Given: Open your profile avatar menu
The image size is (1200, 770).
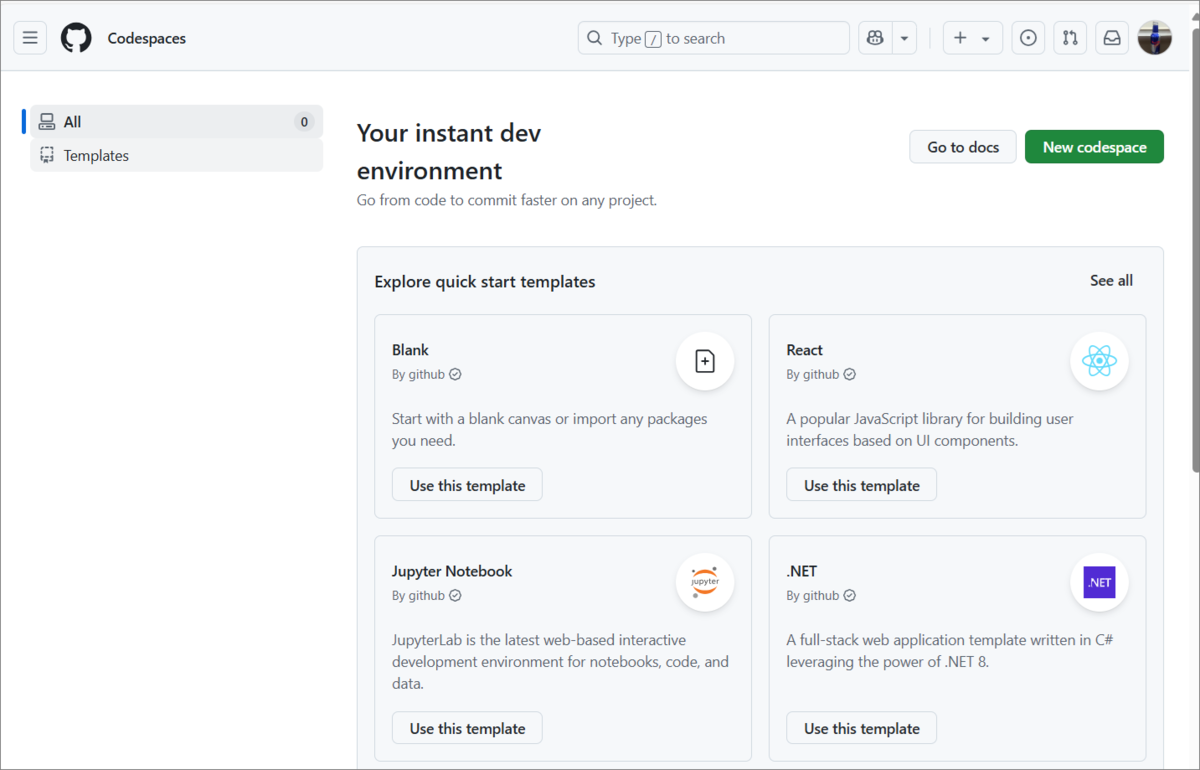Looking at the screenshot, I should coord(1154,37).
